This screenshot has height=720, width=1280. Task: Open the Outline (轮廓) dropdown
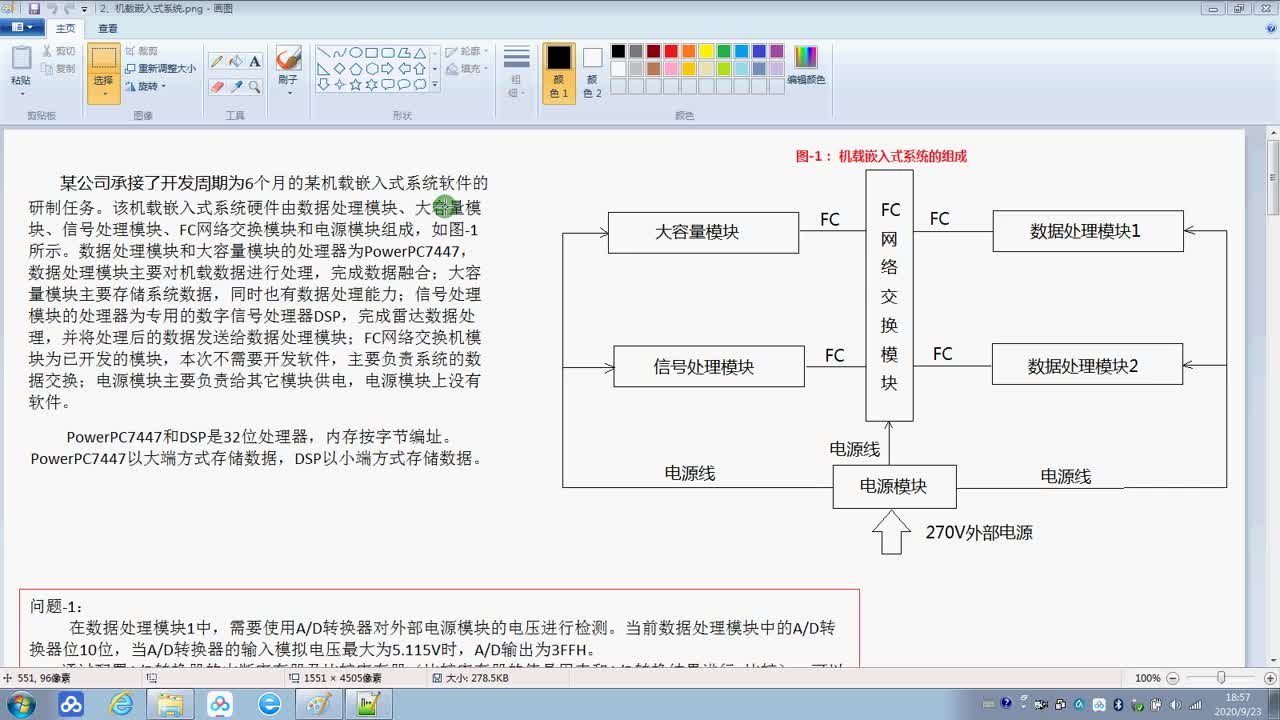point(466,52)
